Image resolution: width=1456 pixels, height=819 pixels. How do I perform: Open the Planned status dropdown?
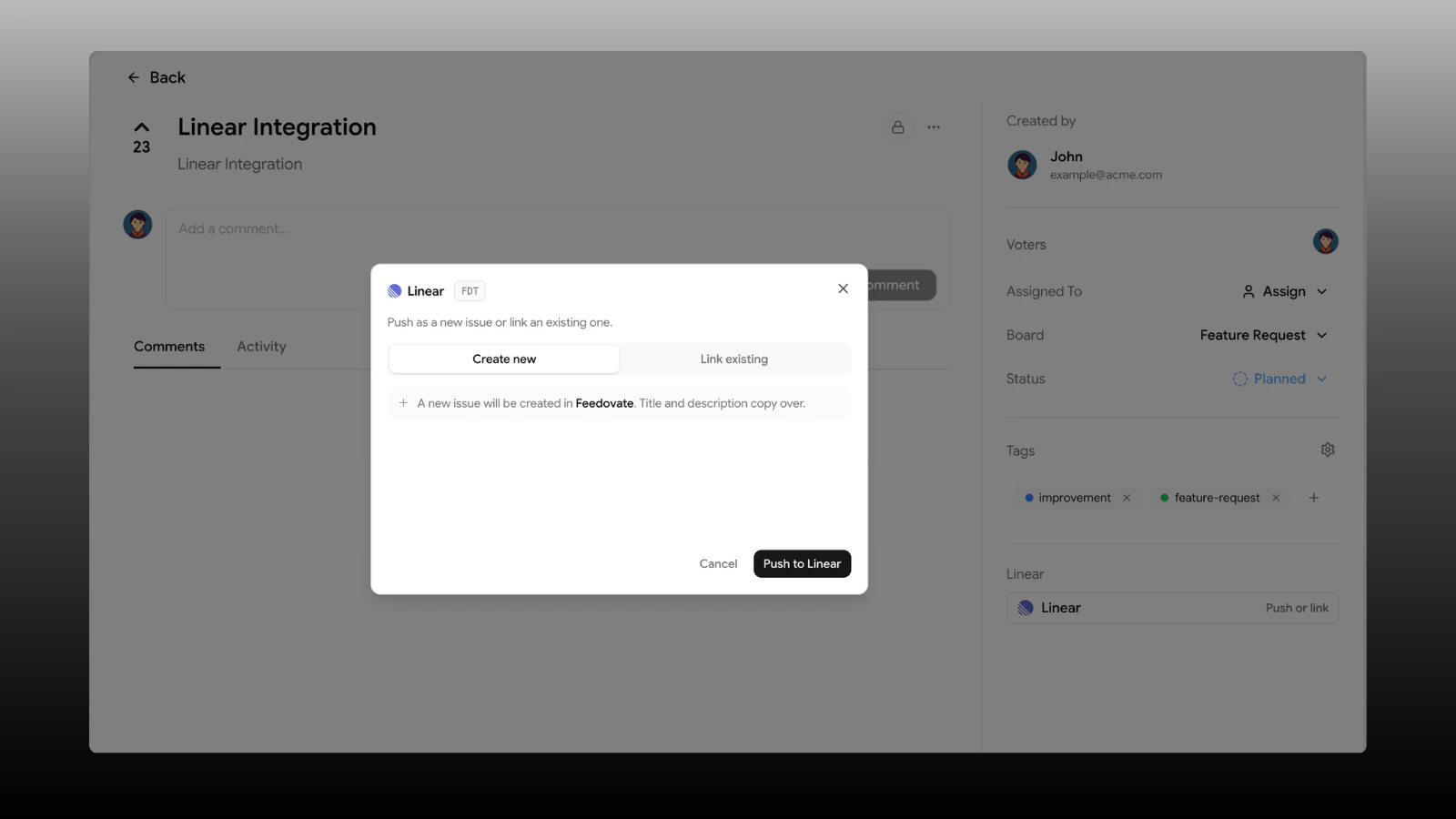[1279, 379]
